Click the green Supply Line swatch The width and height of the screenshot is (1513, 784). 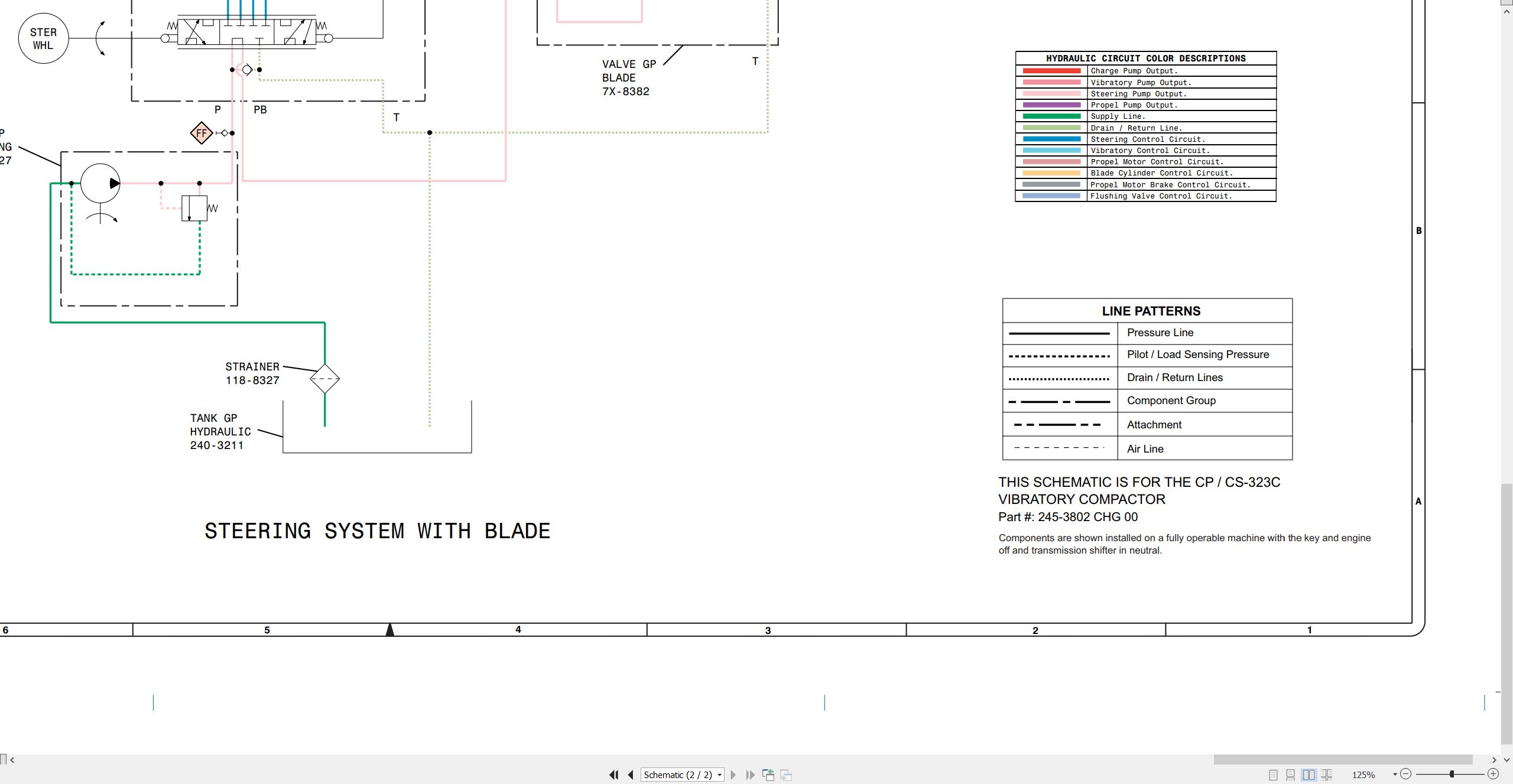1051,116
